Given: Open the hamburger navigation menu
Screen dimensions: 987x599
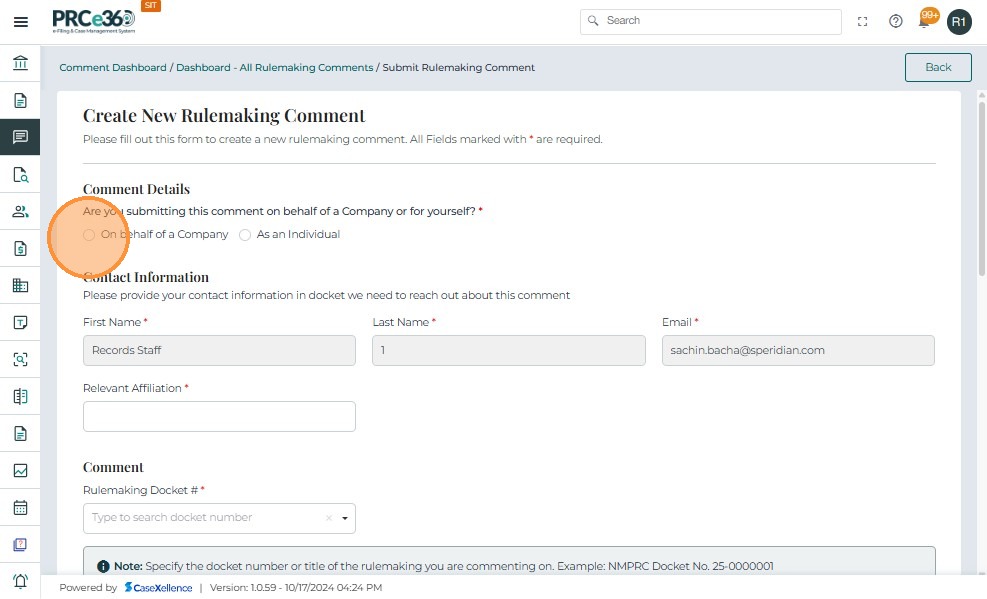Looking at the screenshot, I should (20, 22).
